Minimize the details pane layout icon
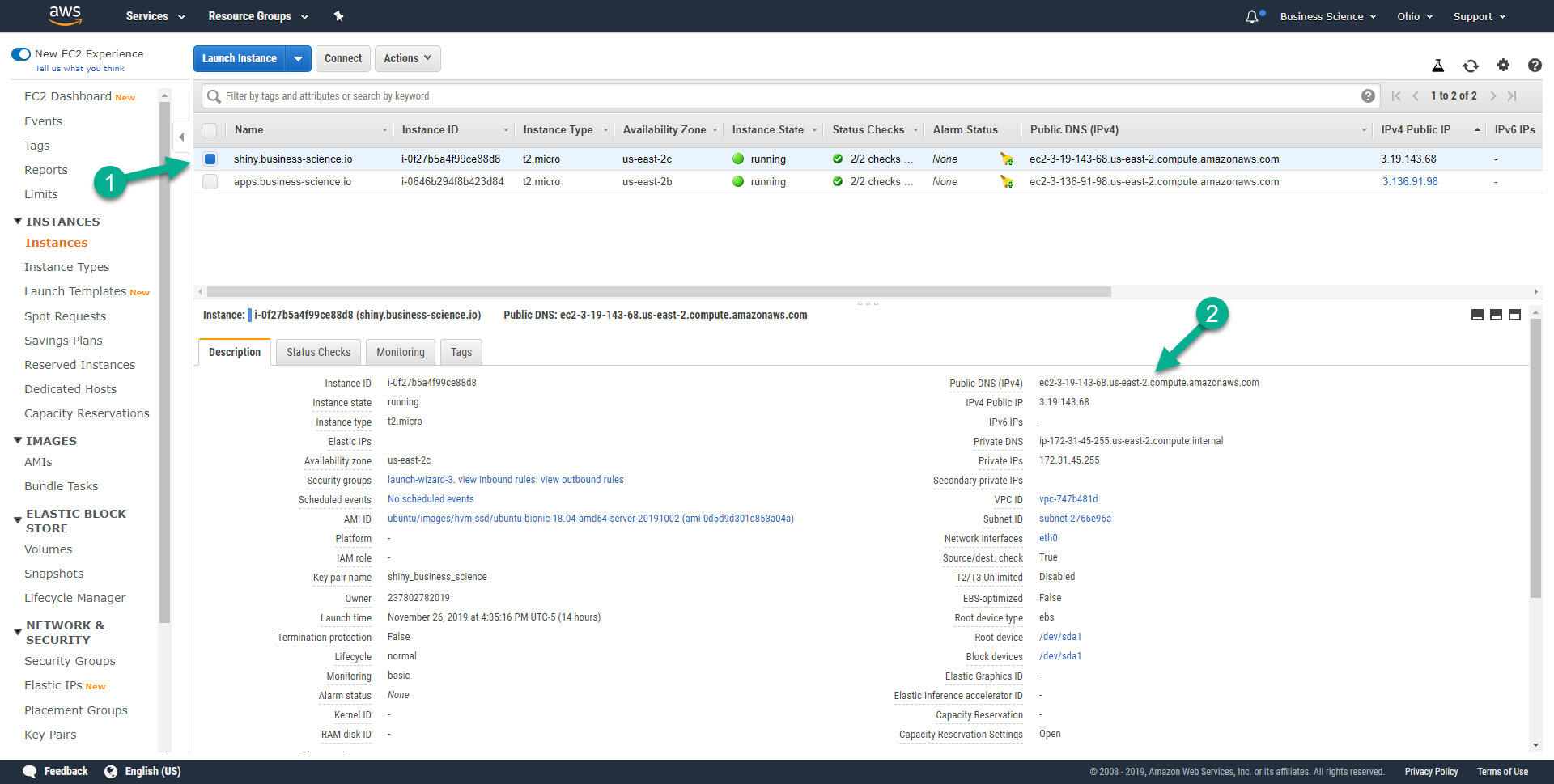Image resolution: width=1554 pixels, height=784 pixels. pos(1477,315)
